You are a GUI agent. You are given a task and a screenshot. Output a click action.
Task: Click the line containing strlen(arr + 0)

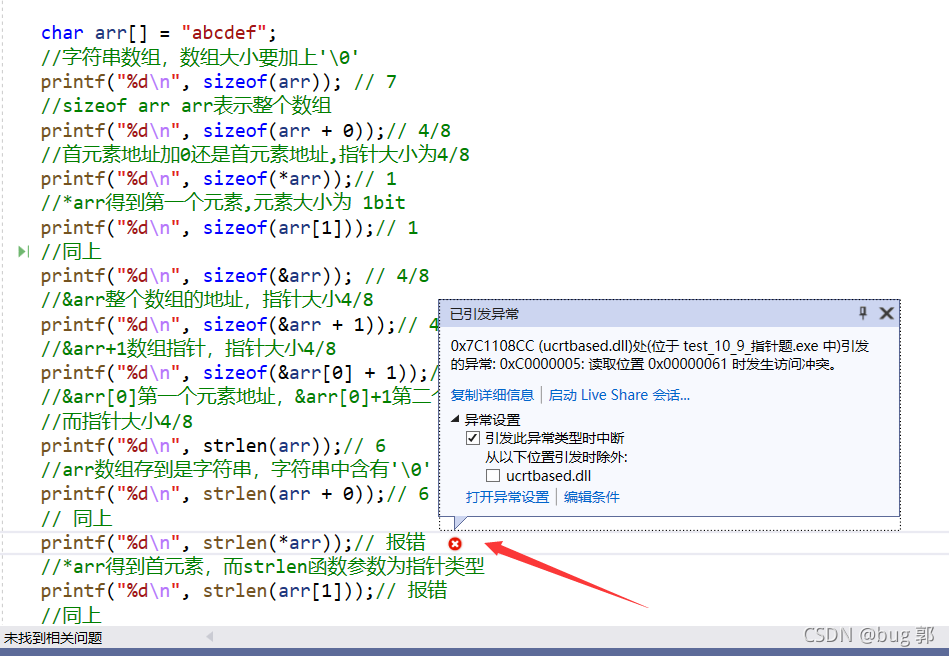click(235, 494)
